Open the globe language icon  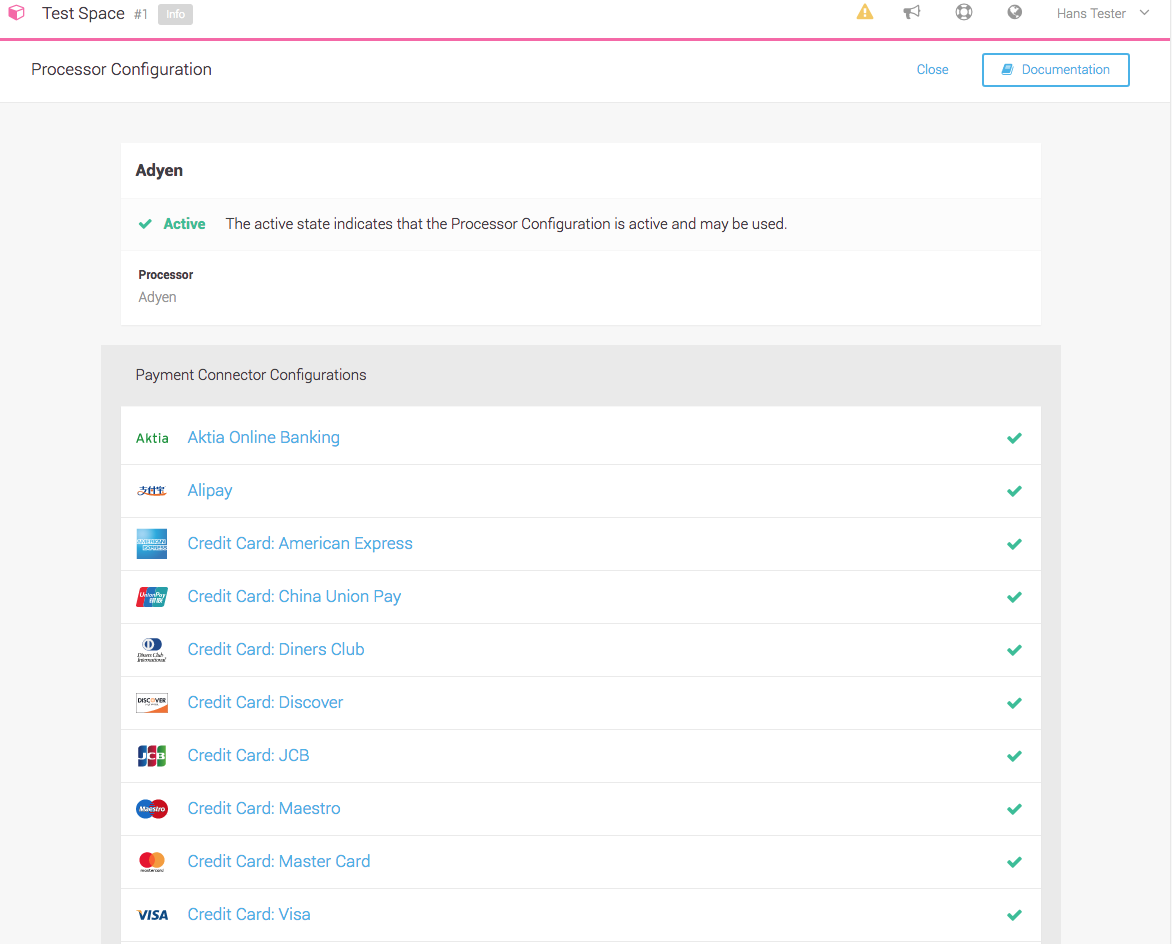(x=1014, y=12)
